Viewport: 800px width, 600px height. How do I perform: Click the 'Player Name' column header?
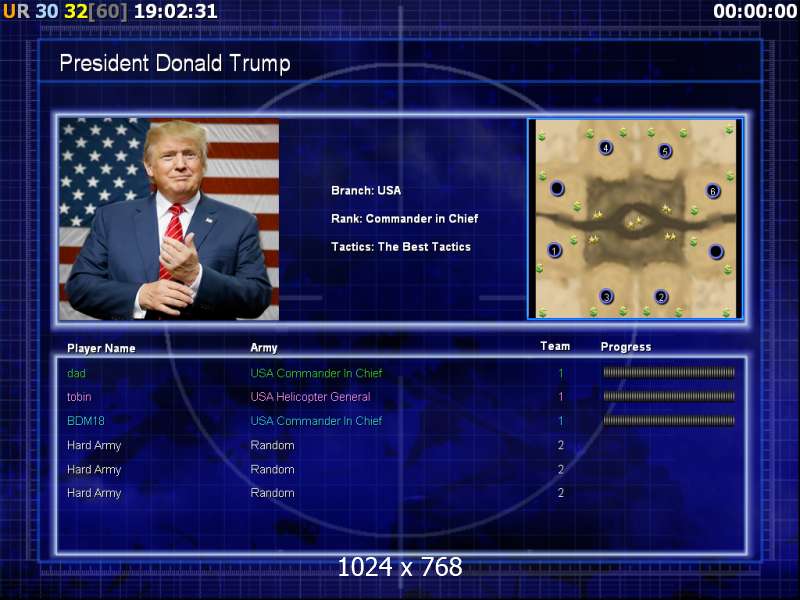101,348
